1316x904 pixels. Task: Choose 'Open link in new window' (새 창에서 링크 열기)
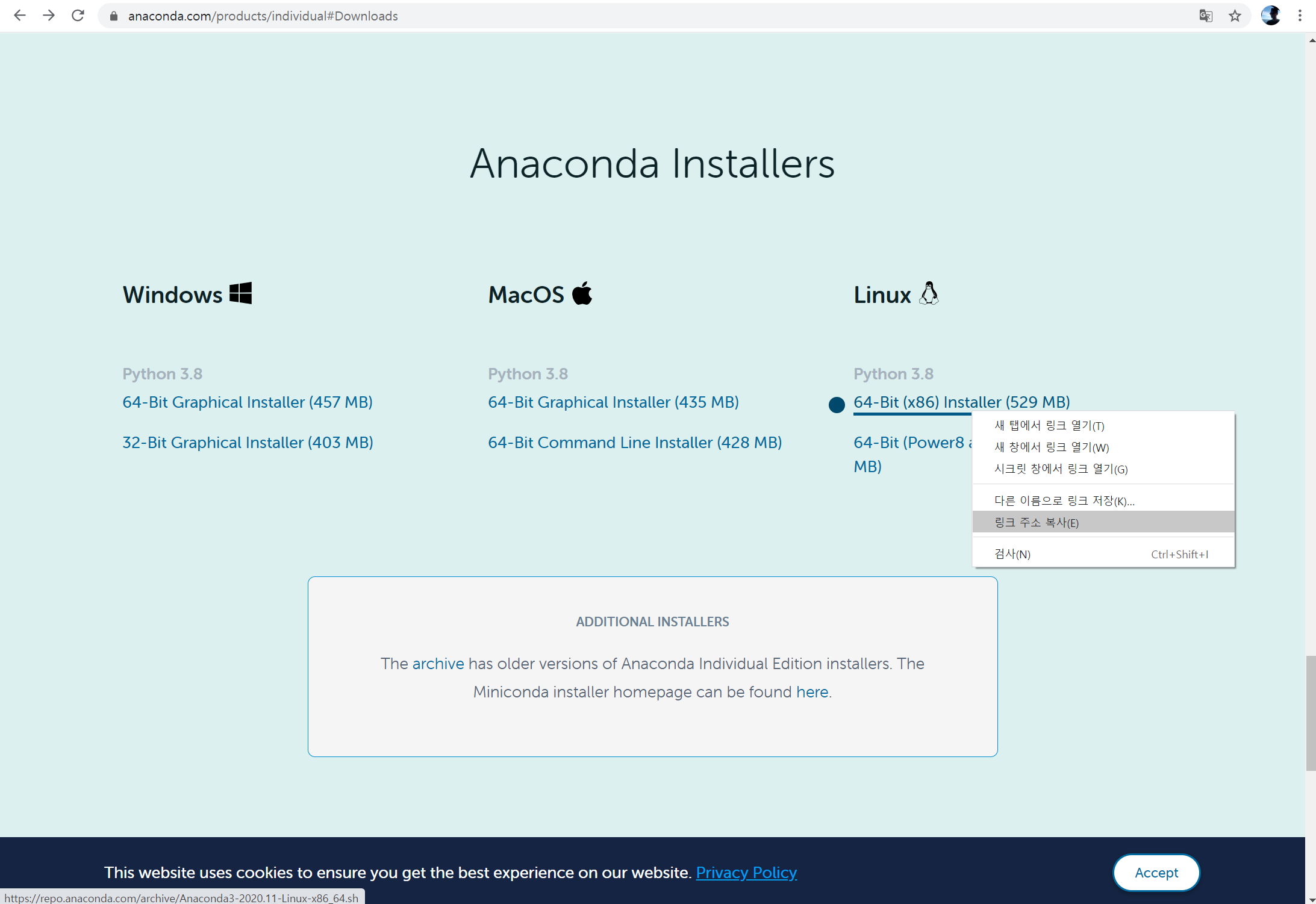1051,447
